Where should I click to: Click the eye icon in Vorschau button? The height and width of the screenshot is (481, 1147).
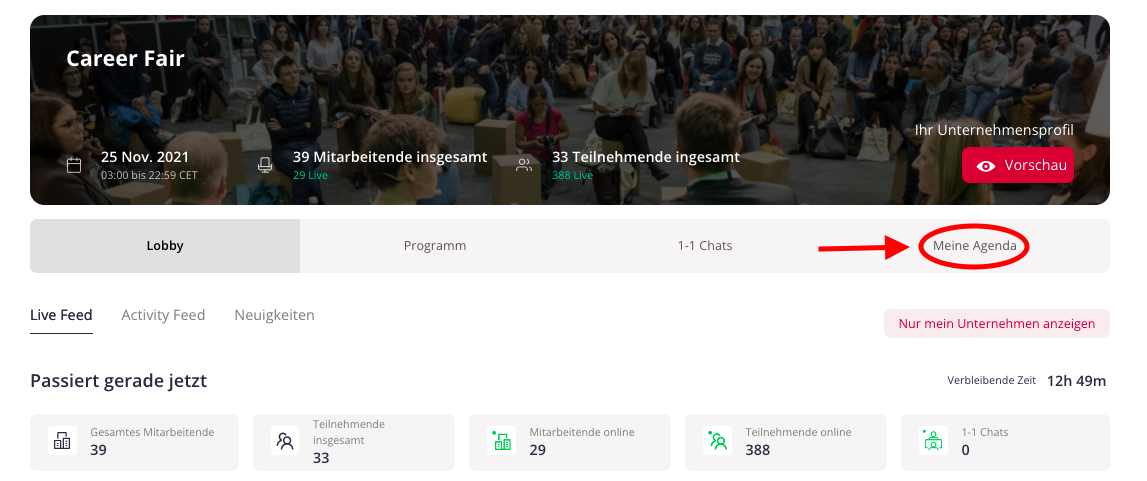coord(985,166)
